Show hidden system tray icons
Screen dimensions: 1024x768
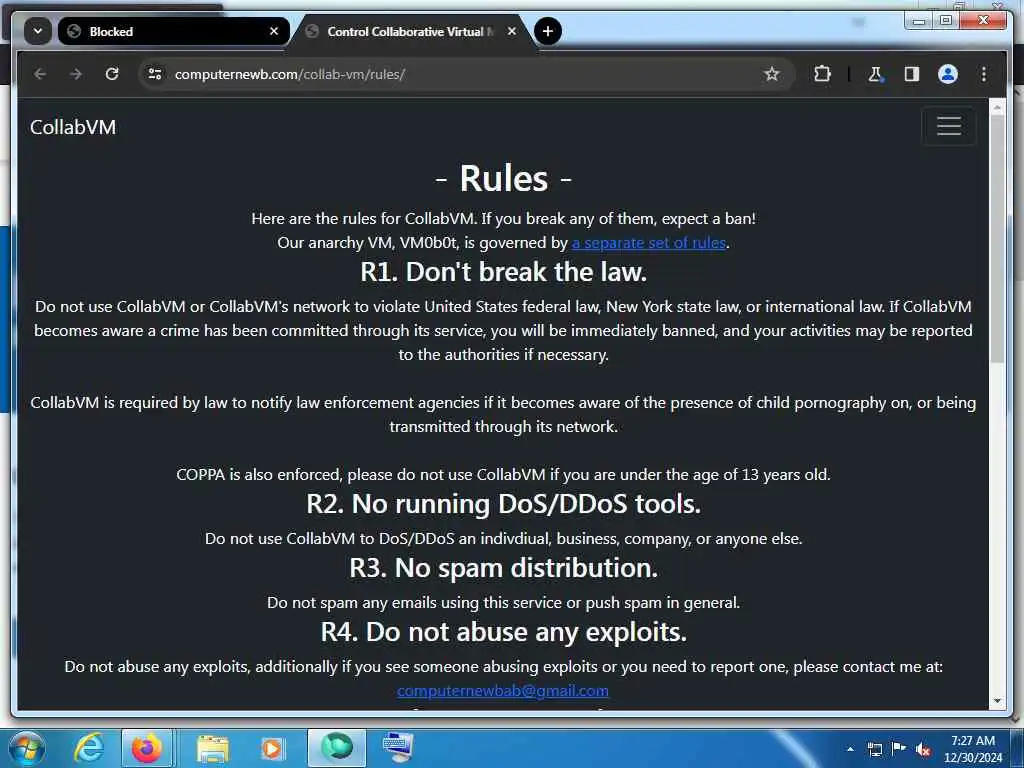(x=850, y=749)
